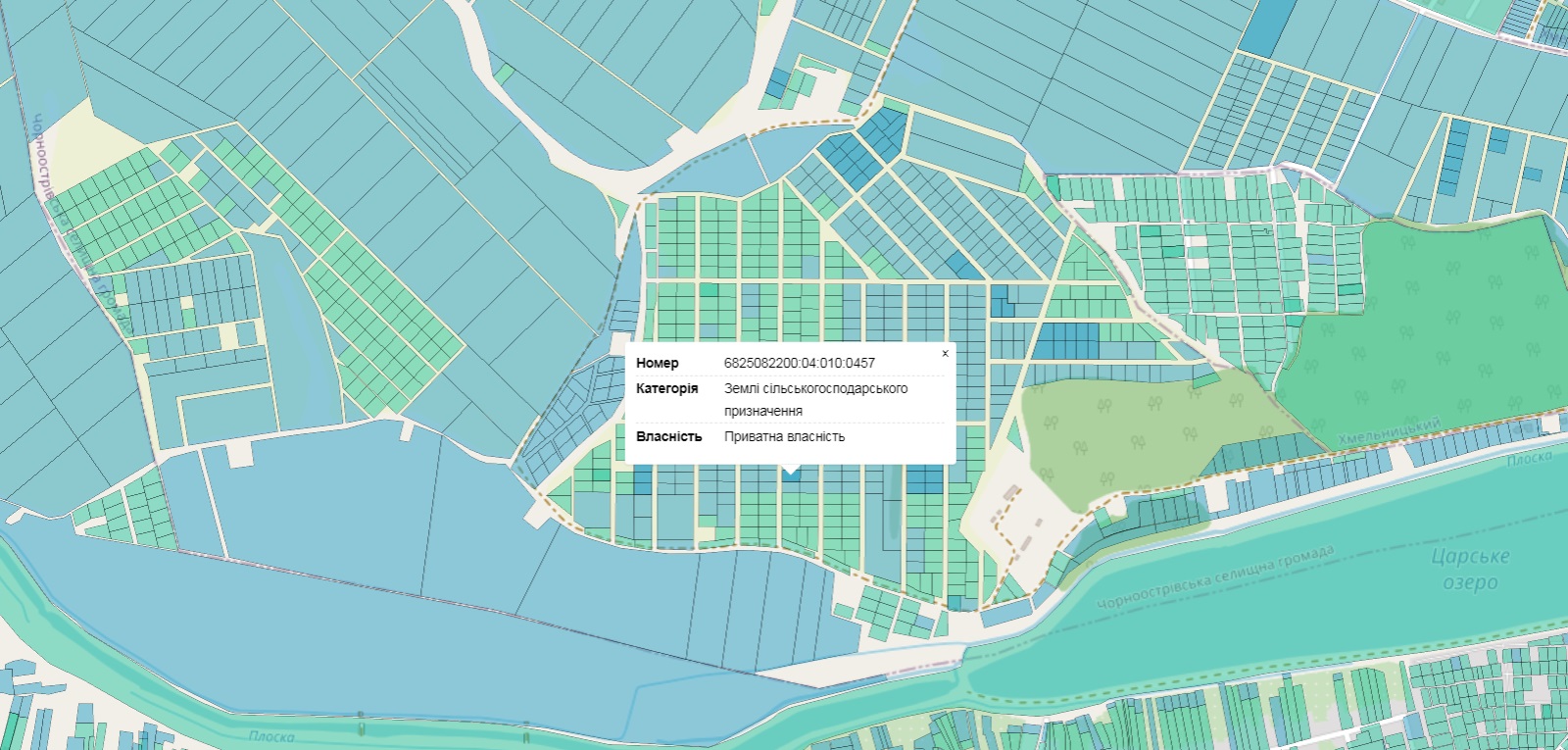The height and width of the screenshot is (750, 1568).
Task: Click the popup's pointer arrow tip
Action: click(x=791, y=471)
